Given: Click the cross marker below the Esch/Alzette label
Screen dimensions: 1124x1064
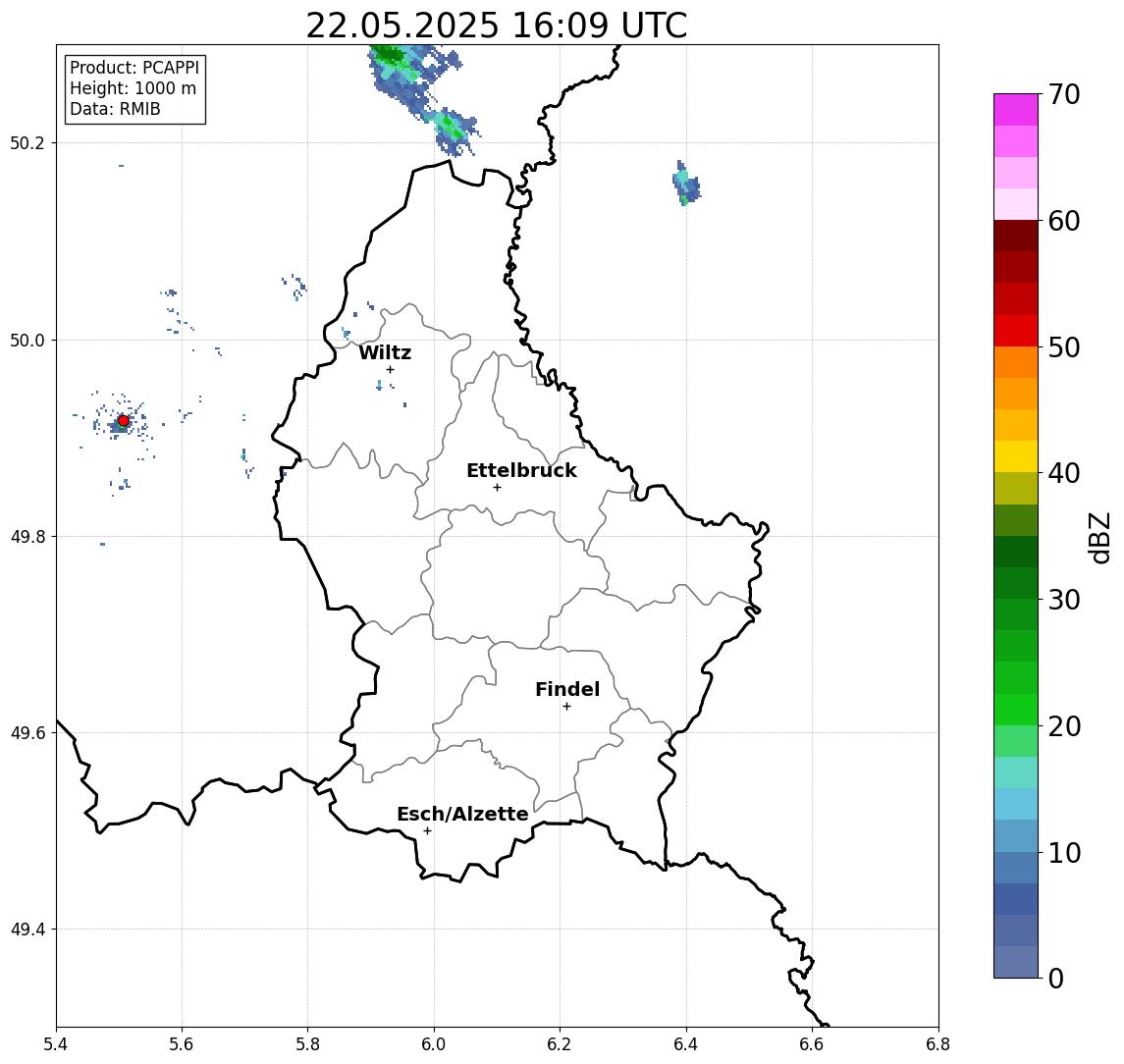Looking at the screenshot, I should pos(427,831).
